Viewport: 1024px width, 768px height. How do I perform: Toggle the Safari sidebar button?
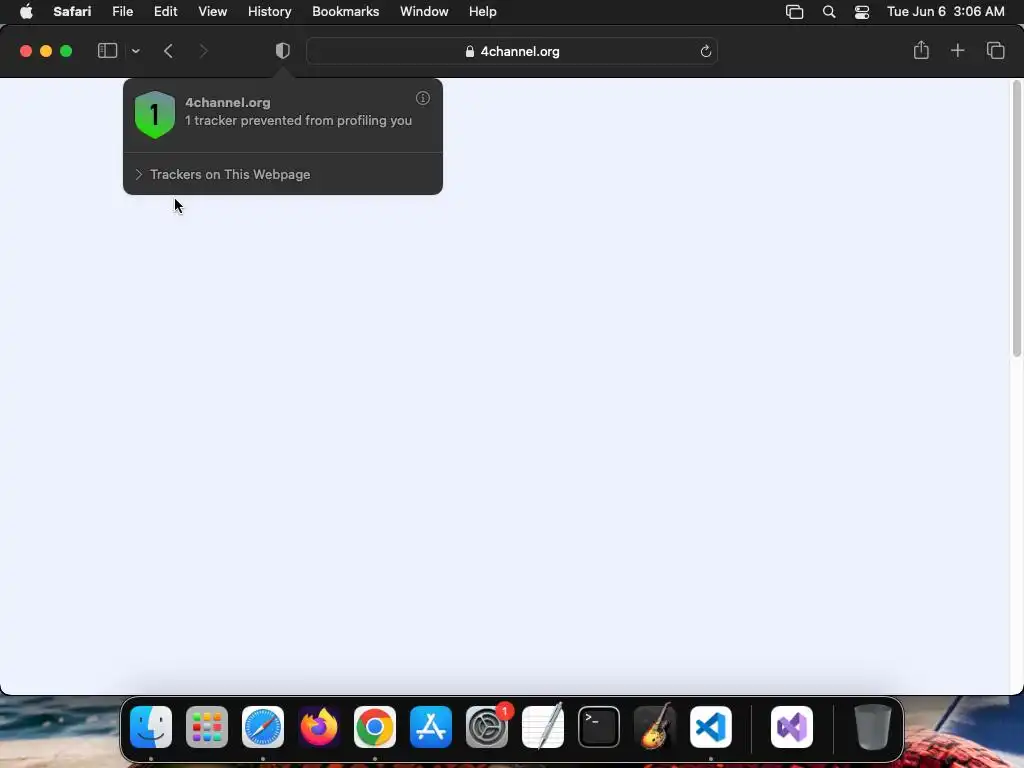(x=107, y=51)
